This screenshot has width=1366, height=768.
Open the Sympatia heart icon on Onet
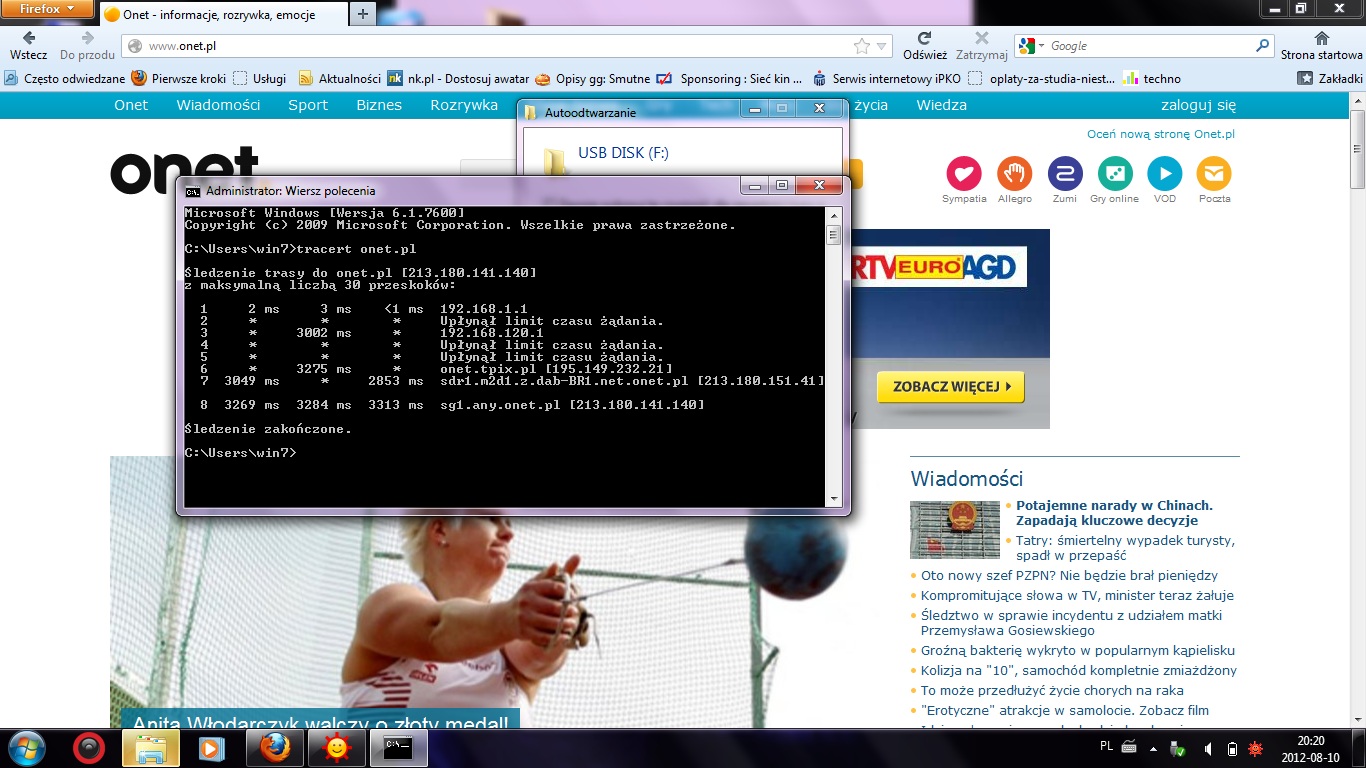(x=964, y=173)
